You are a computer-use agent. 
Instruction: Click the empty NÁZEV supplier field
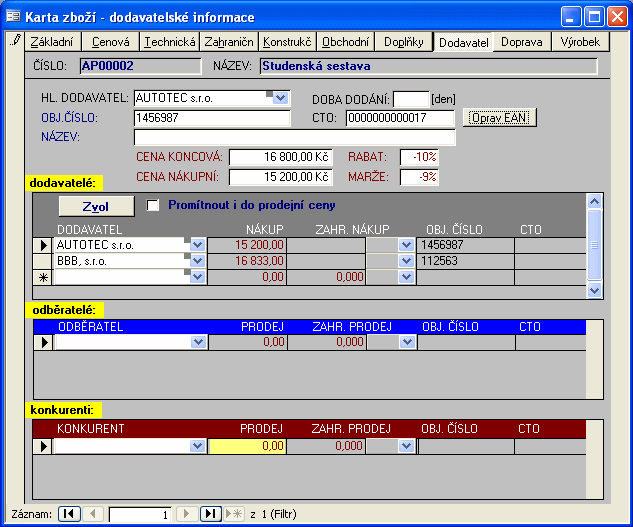(x=295, y=137)
